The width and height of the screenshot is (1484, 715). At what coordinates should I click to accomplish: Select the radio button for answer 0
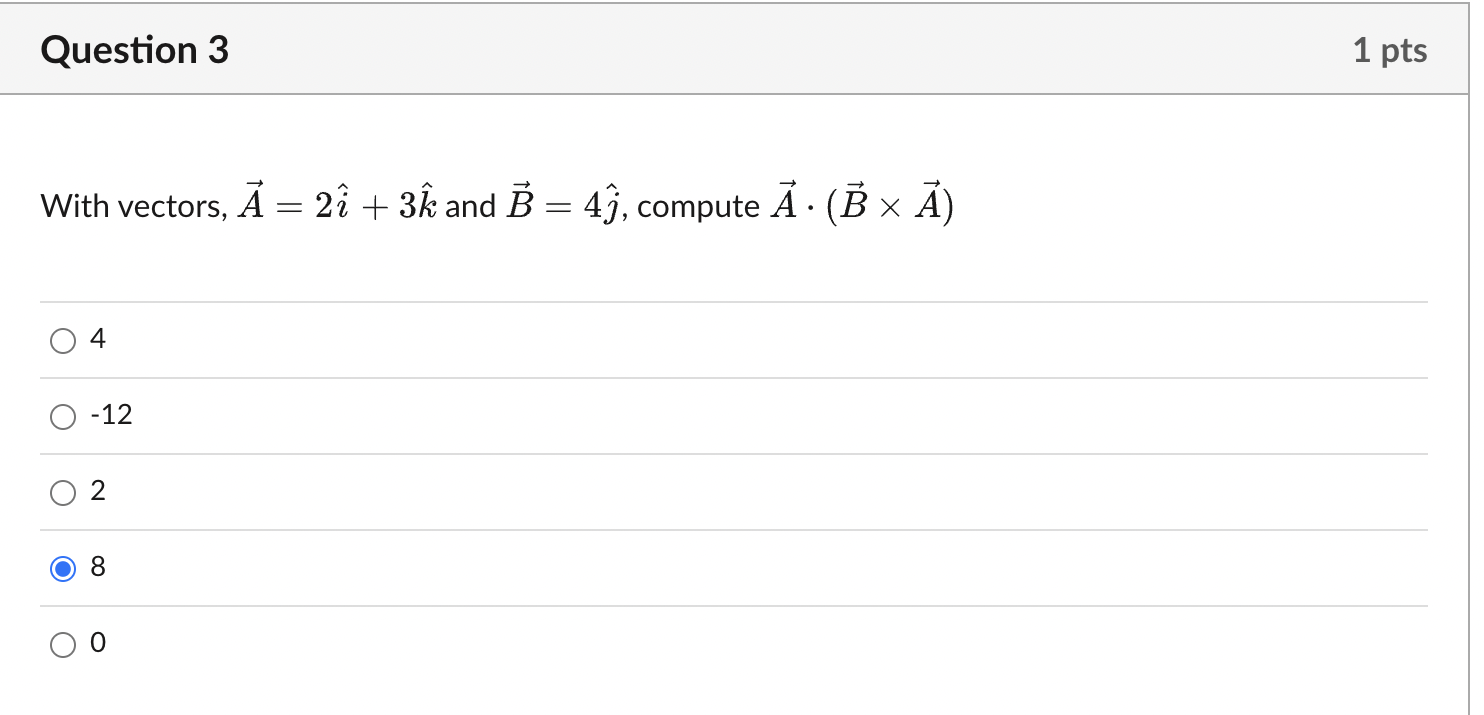(x=63, y=643)
